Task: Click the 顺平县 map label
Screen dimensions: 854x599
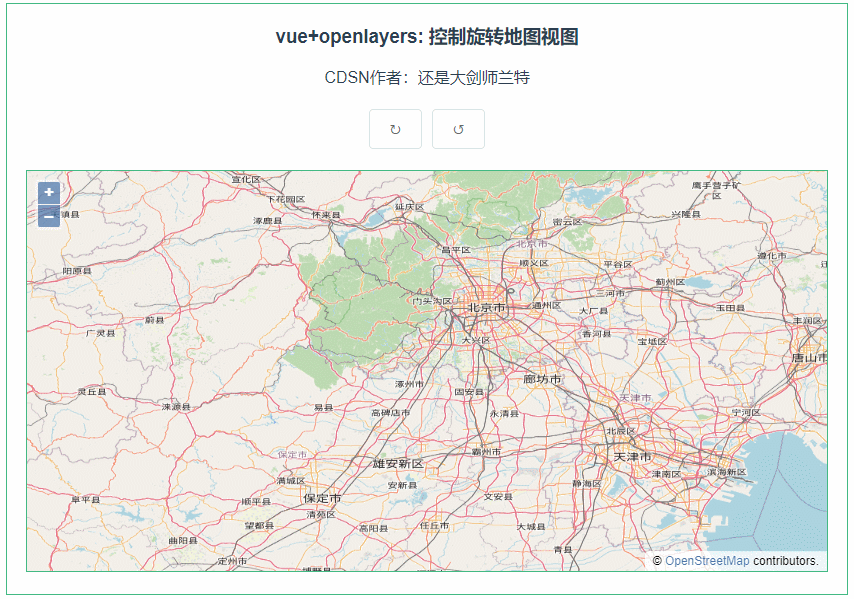Action: 256,501
